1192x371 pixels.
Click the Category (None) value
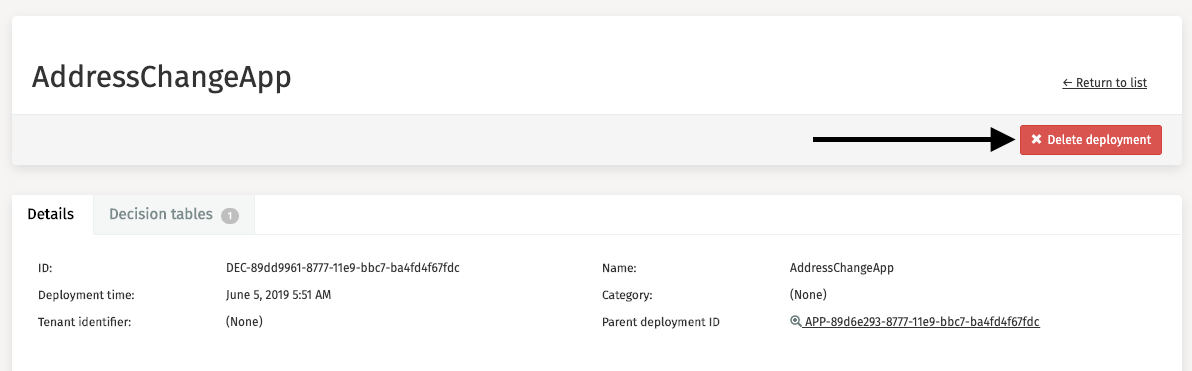coord(808,294)
